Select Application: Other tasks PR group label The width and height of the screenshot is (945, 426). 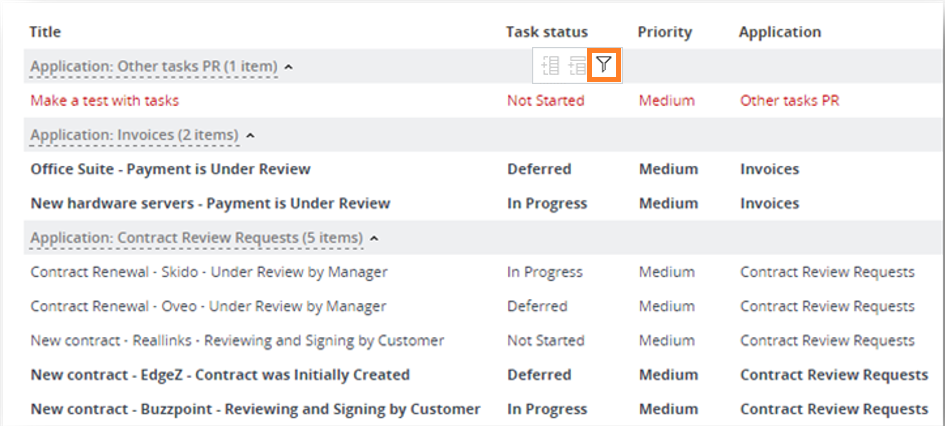coord(154,66)
